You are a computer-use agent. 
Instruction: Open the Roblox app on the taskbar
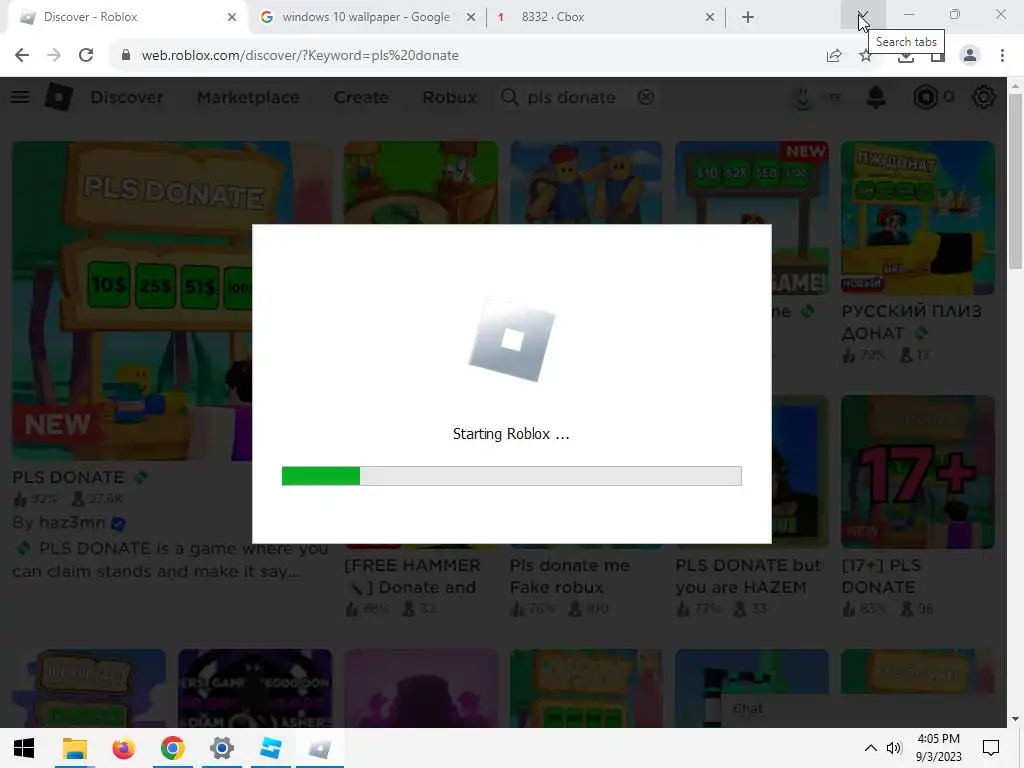319,748
